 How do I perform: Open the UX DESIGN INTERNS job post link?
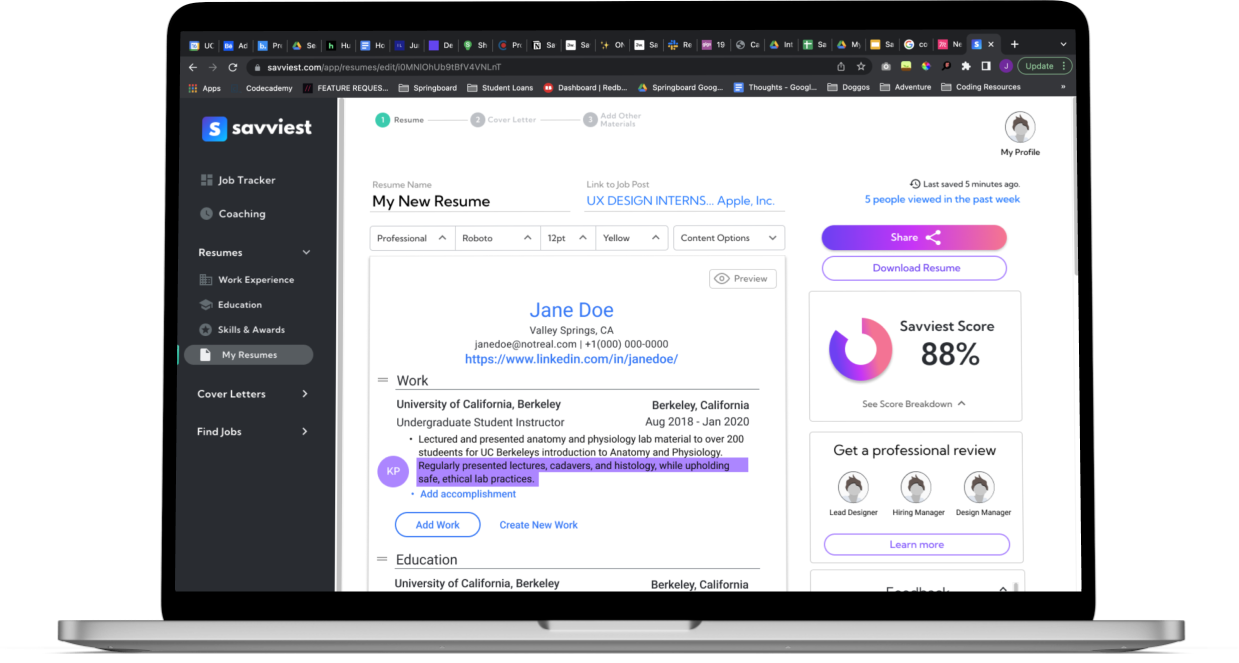[x=681, y=201]
